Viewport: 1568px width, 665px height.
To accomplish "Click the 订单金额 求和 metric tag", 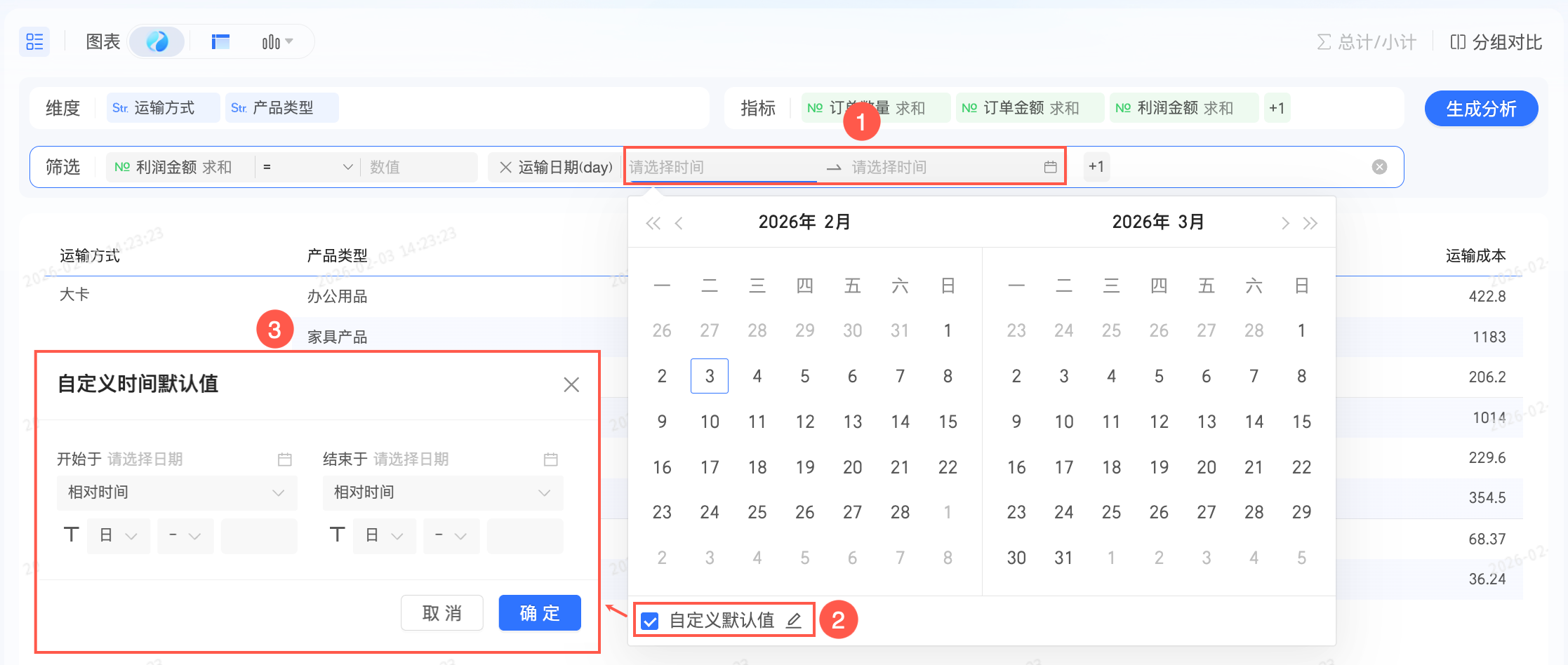I will 1029,108.
